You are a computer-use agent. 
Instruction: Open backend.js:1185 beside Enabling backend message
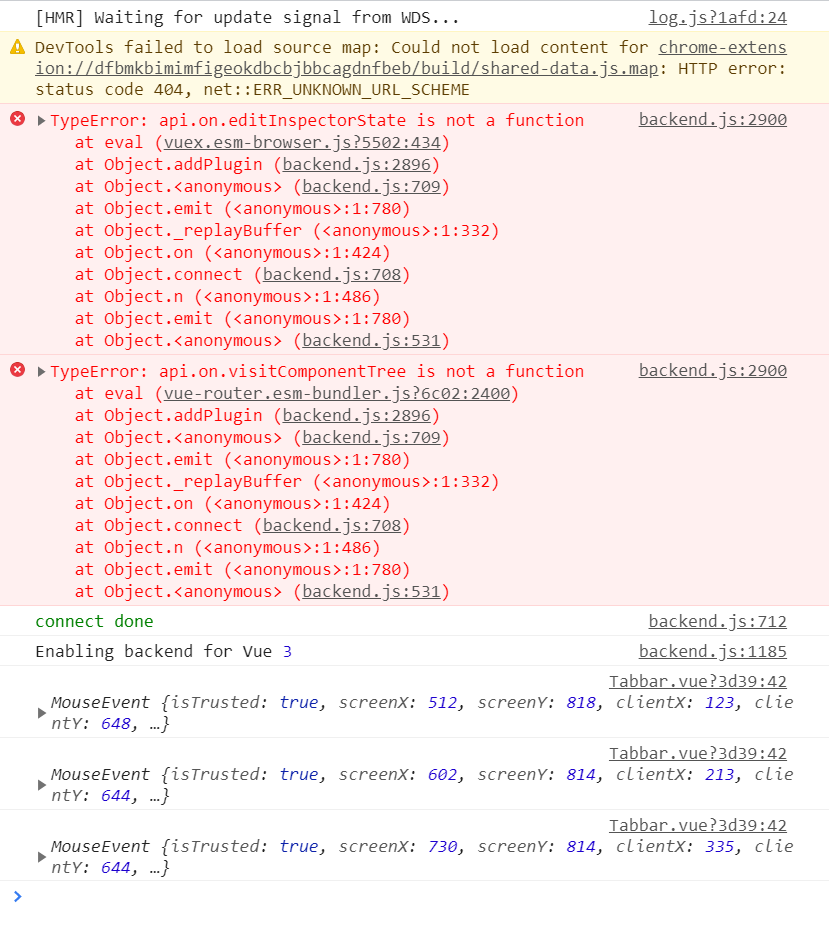[712, 650]
